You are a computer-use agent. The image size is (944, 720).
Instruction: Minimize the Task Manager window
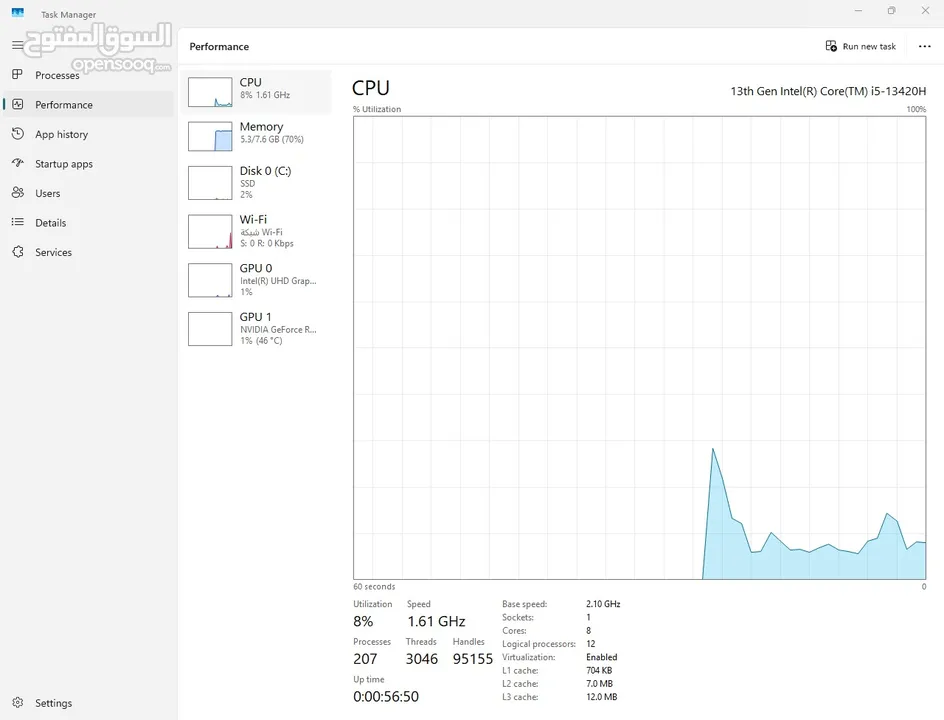(859, 10)
